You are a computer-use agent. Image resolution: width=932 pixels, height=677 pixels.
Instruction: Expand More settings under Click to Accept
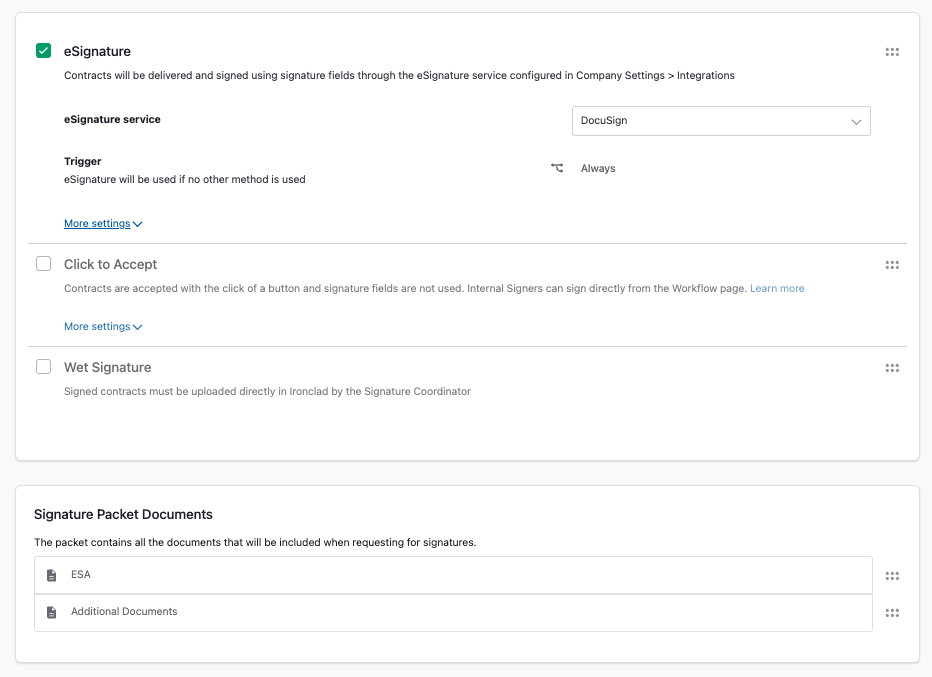tap(98, 326)
